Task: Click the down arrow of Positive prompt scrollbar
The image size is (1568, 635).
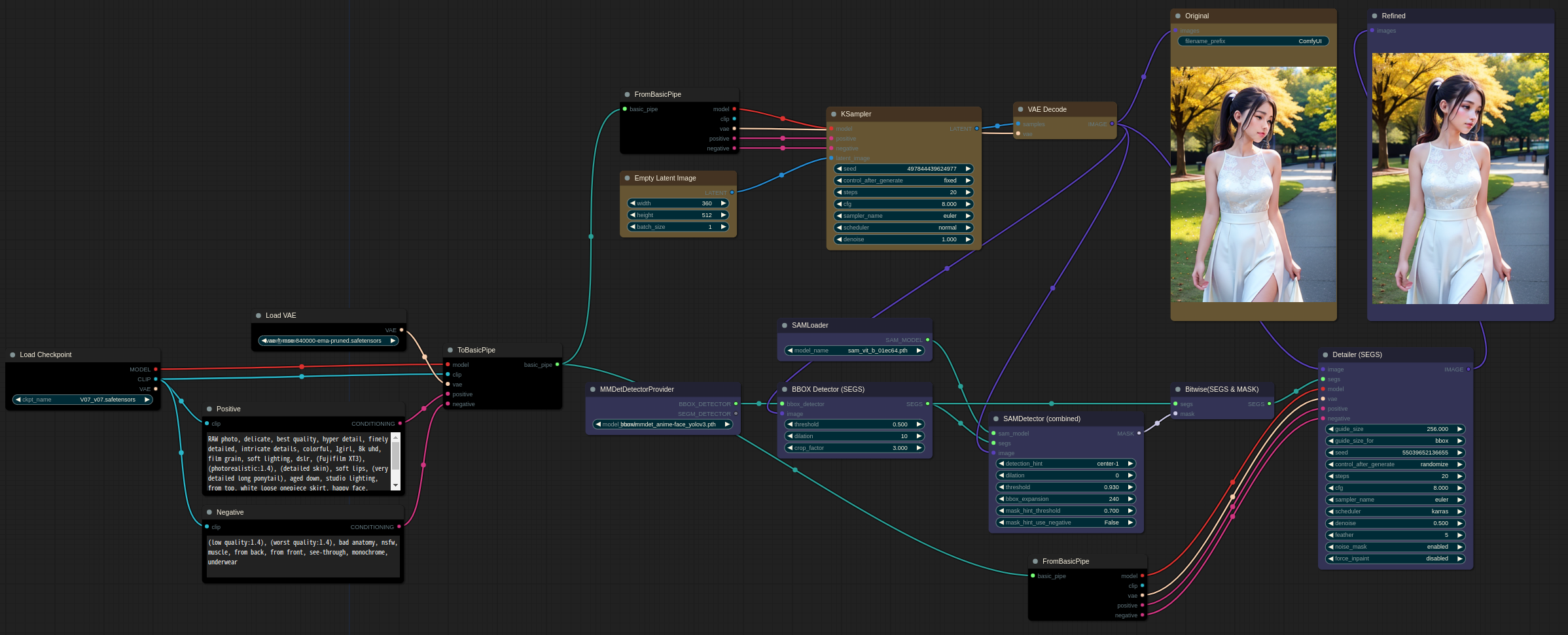Action: coord(395,486)
